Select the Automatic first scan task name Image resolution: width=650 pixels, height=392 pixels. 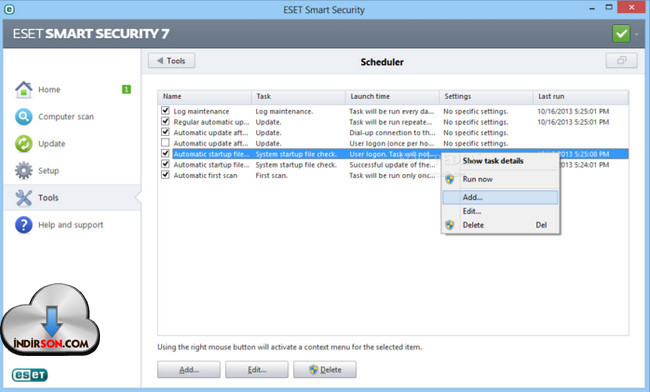tap(205, 176)
